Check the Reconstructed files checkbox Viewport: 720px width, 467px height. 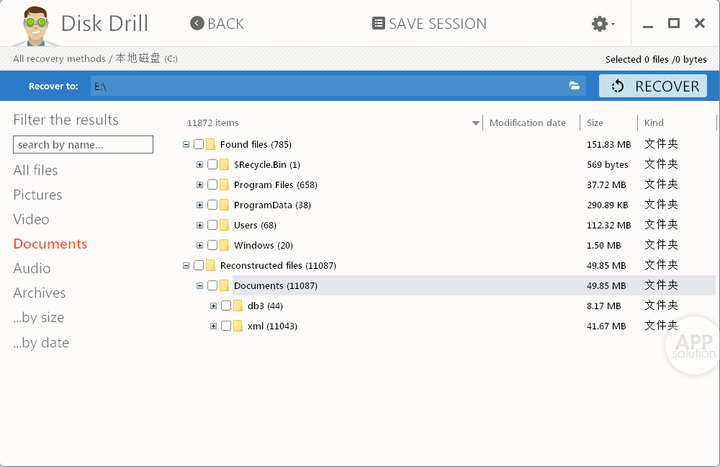(x=198, y=265)
